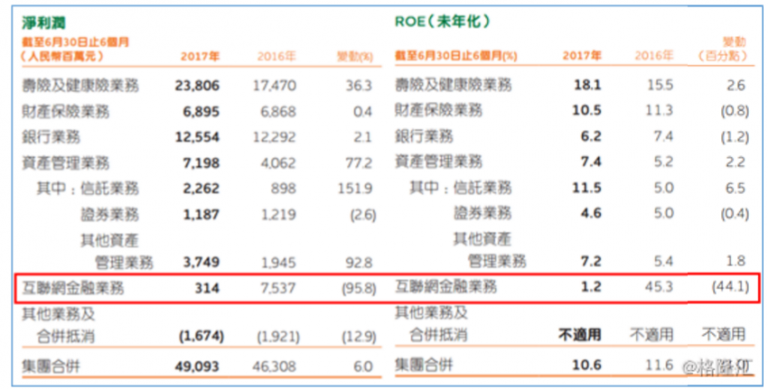Click the 淨利潤 table heading

point(44,23)
